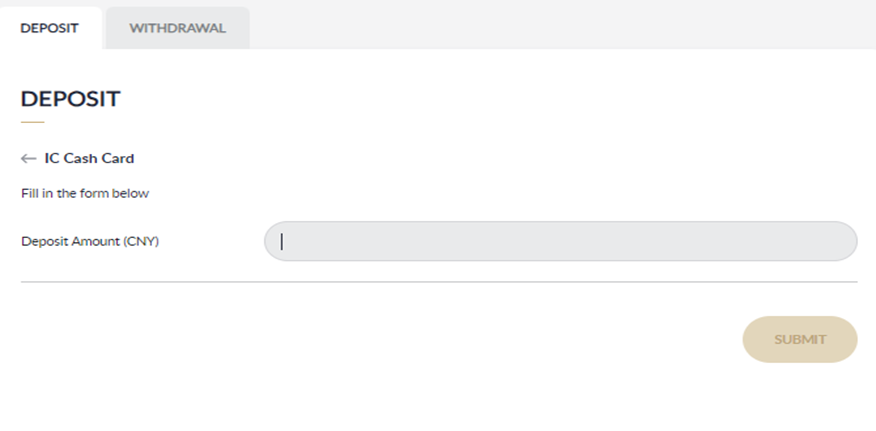Switch to the Withdrawal tab
The height and width of the screenshot is (431, 876).
(x=177, y=28)
